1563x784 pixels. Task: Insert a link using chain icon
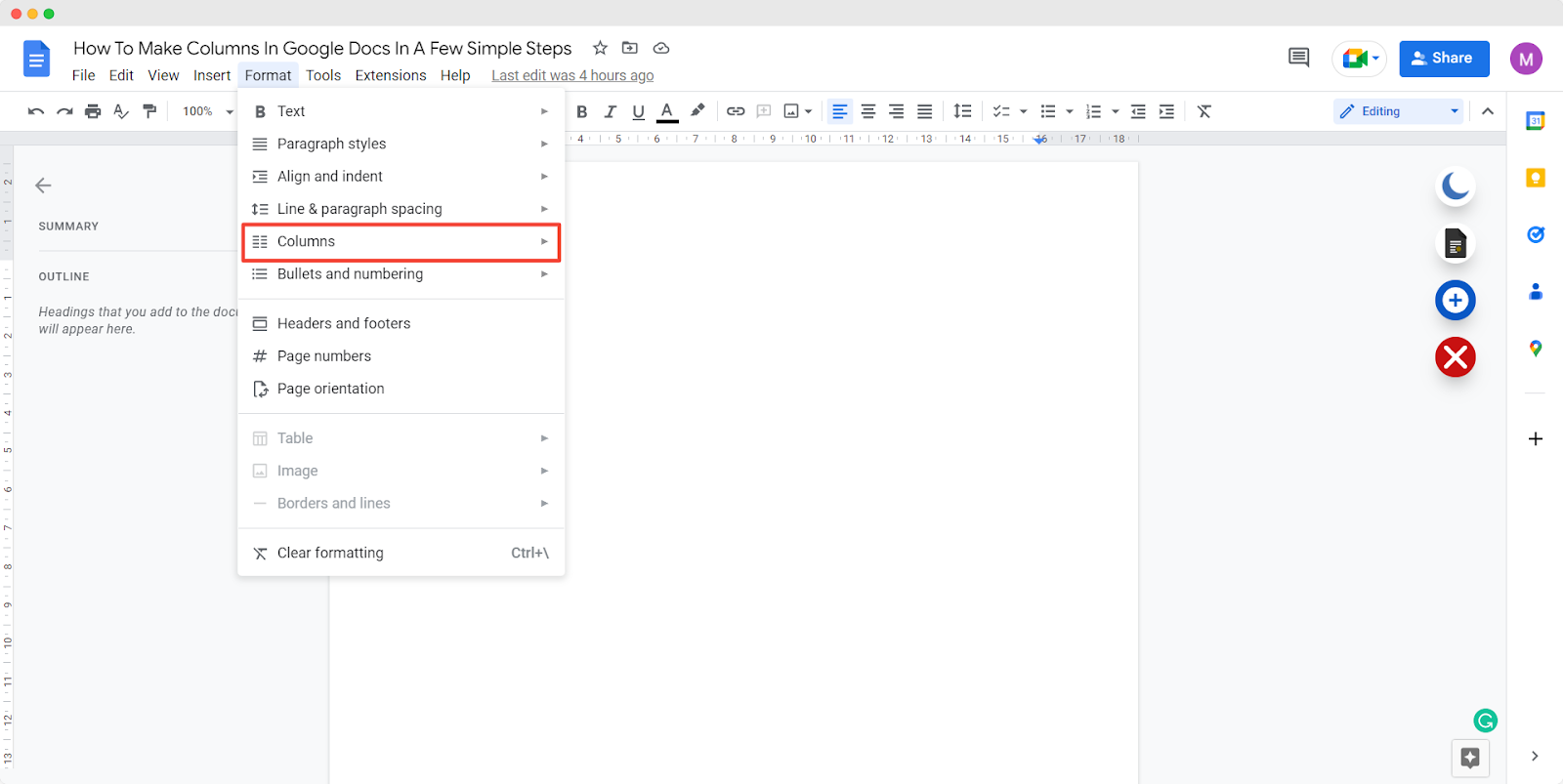pos(736,111)
